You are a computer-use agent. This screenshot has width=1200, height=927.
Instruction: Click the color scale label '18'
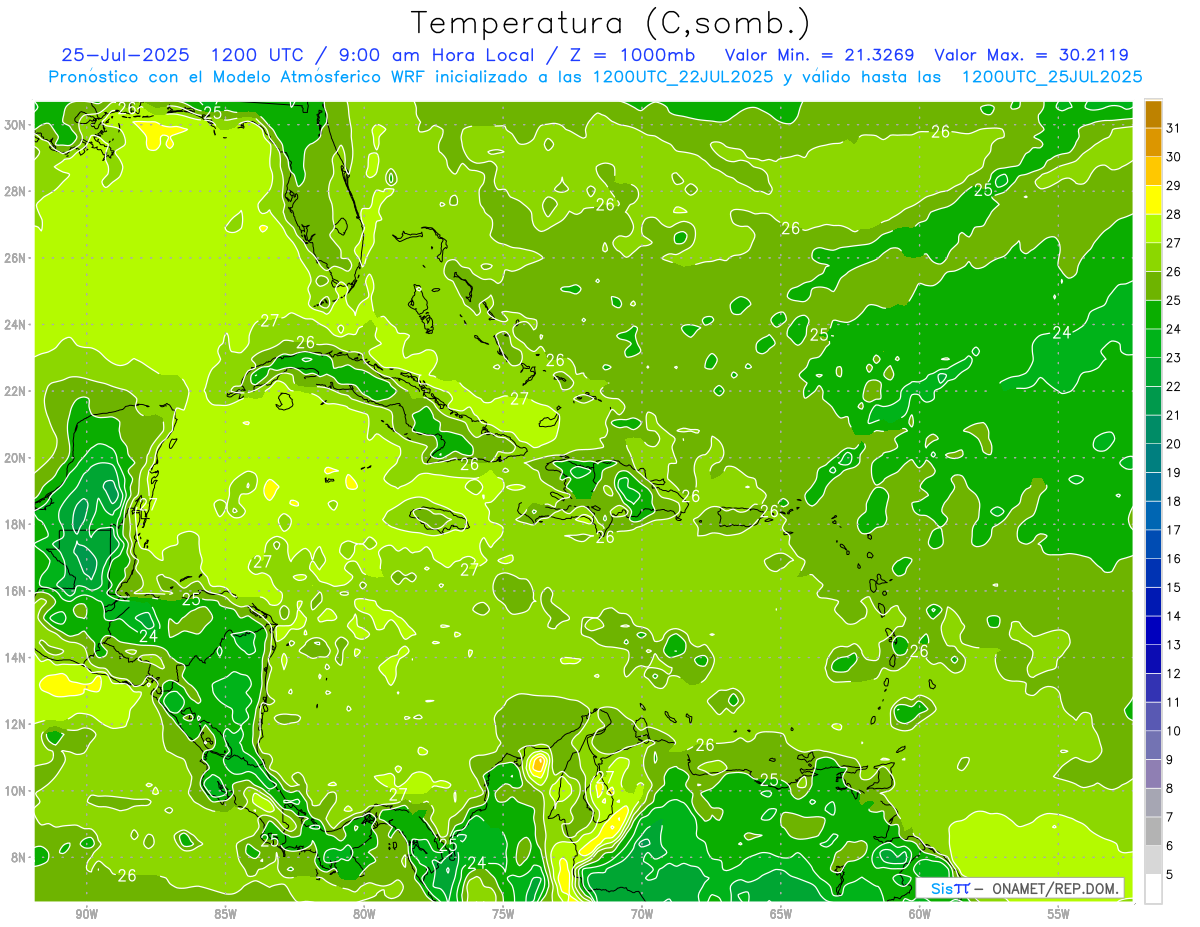(1174, 501)
